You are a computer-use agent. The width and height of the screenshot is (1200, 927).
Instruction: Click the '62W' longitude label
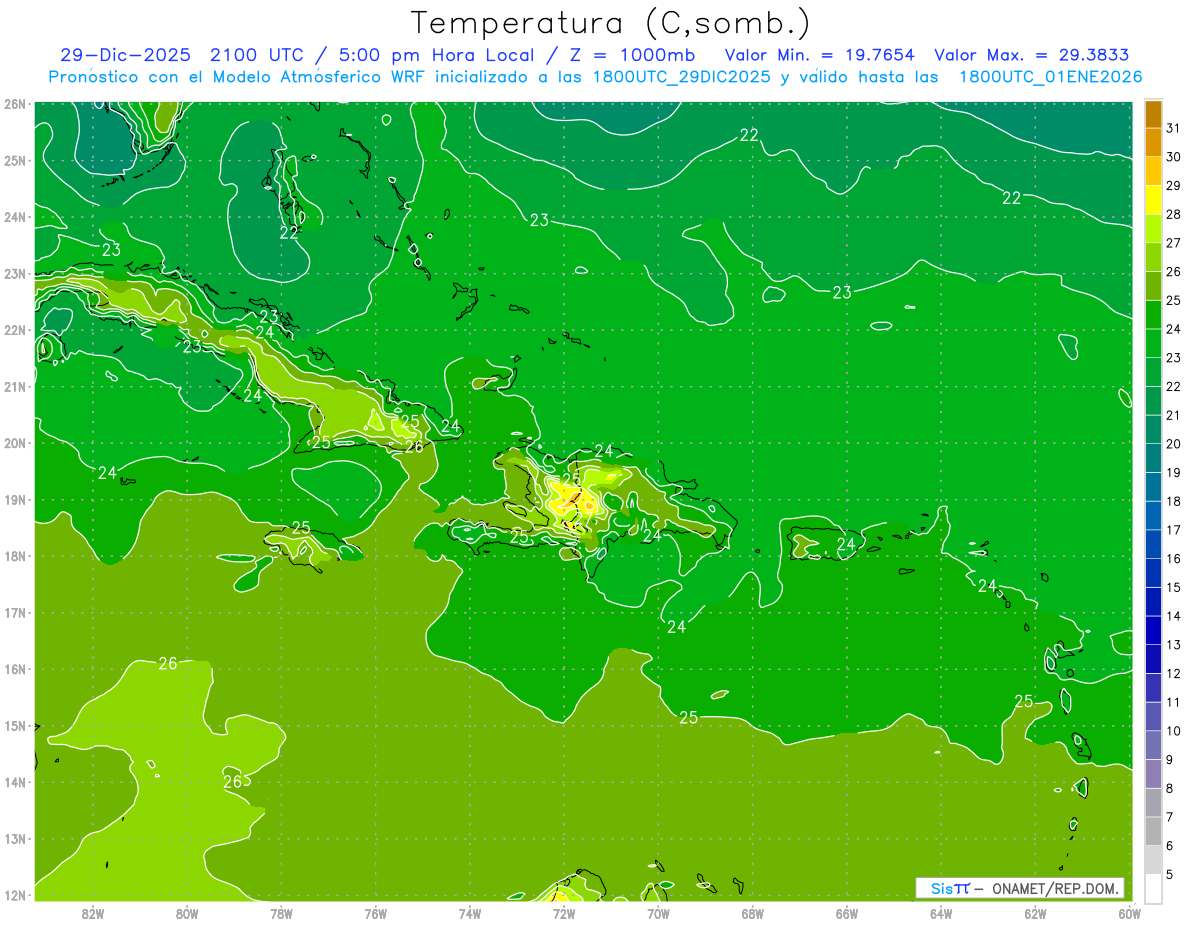pyautogui.click(x=1035, y=914)
